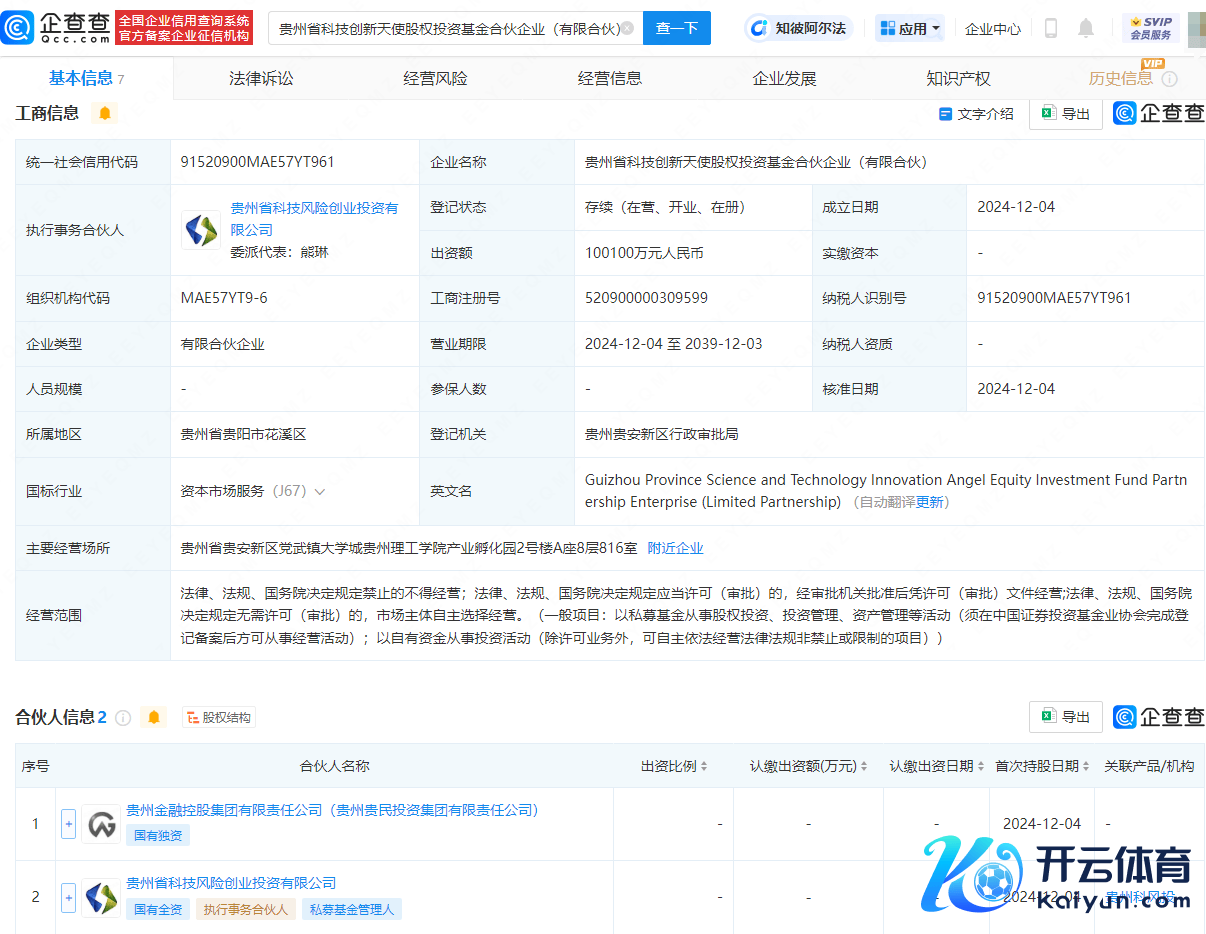Click the SVIP member service badge
Viewport: 1206px width, 934px height.
[1150, 28]
